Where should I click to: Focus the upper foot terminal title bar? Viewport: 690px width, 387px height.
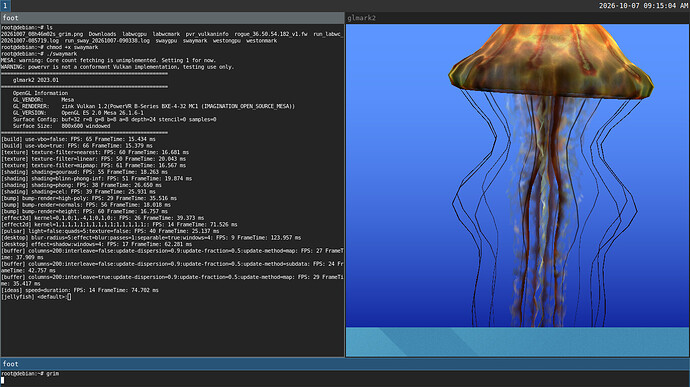[172, 18]
